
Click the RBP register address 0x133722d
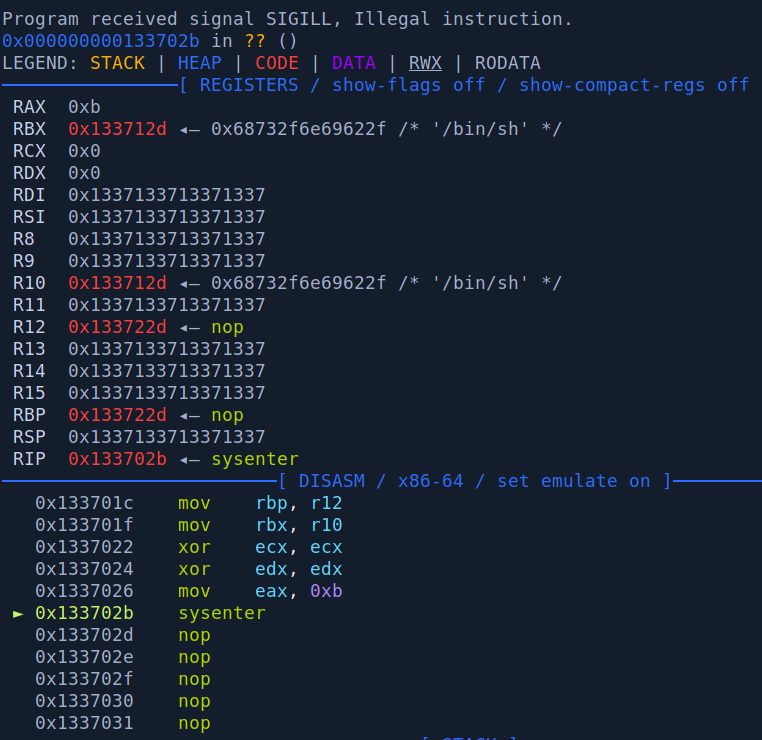coord(117,415)
